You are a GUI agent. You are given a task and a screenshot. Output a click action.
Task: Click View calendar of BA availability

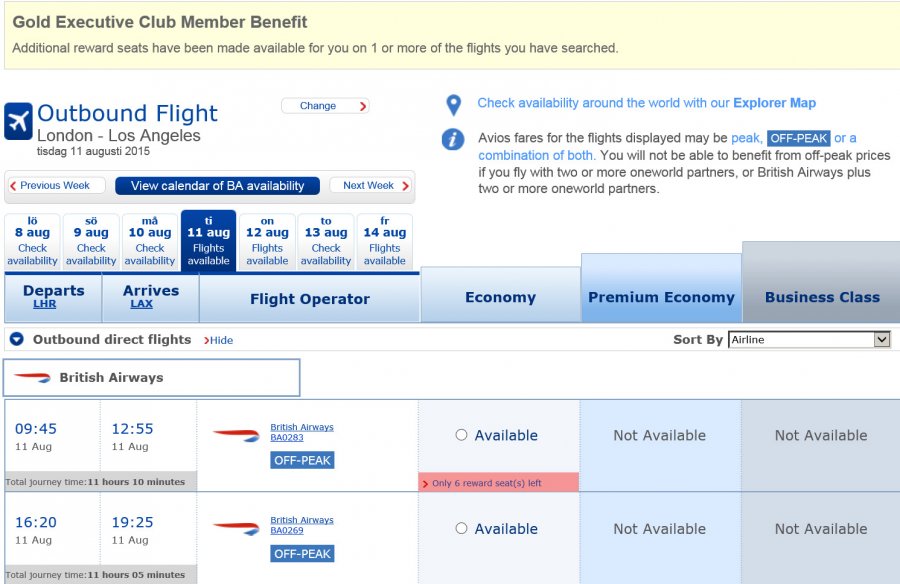(x=218, y=185)
